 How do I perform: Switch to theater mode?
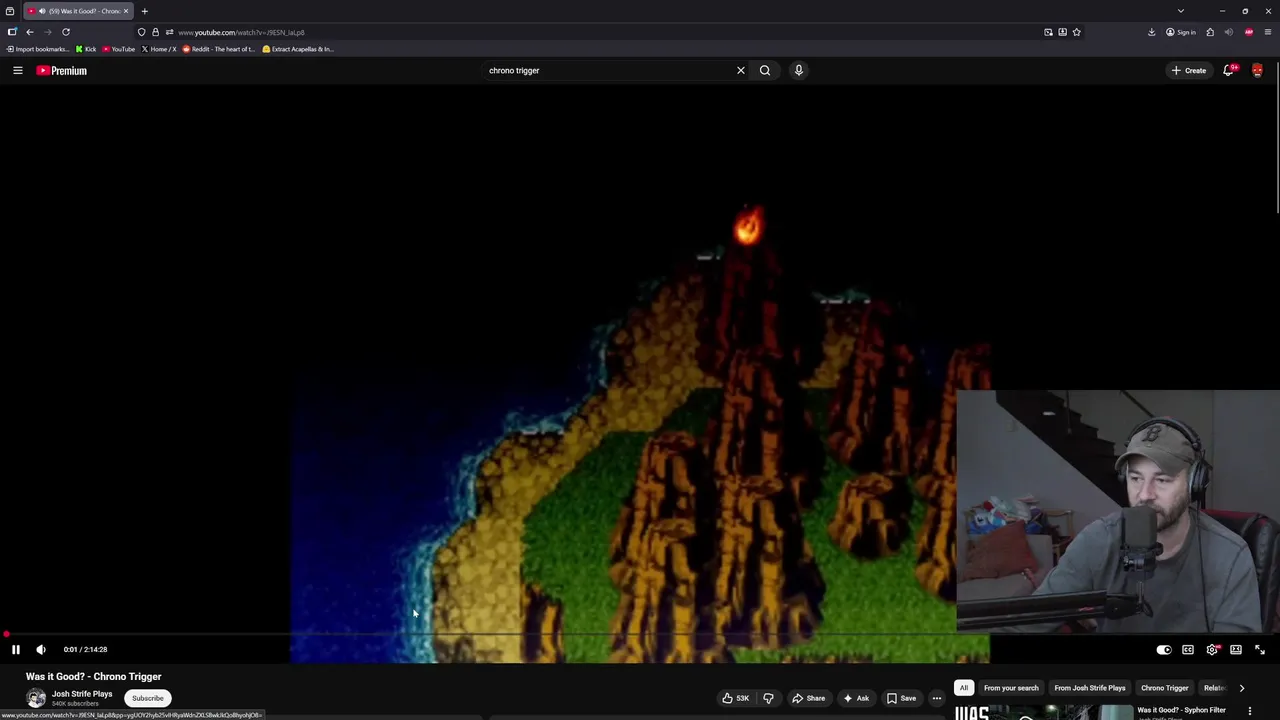1236,650
